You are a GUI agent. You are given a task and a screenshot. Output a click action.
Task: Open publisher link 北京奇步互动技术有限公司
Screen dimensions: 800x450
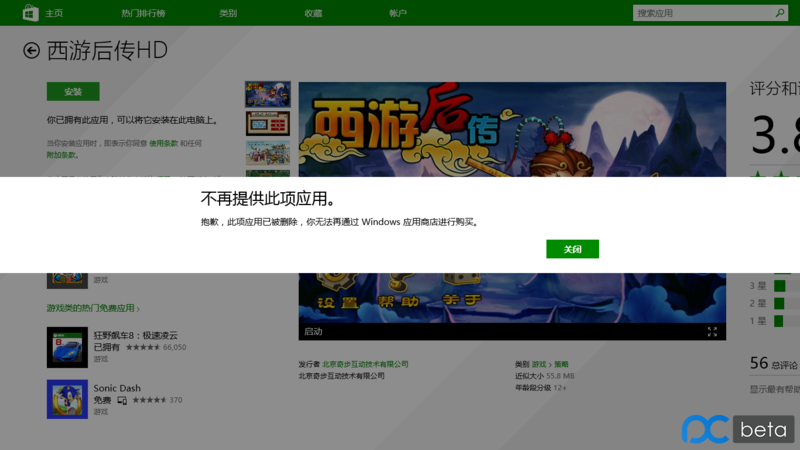365,364
